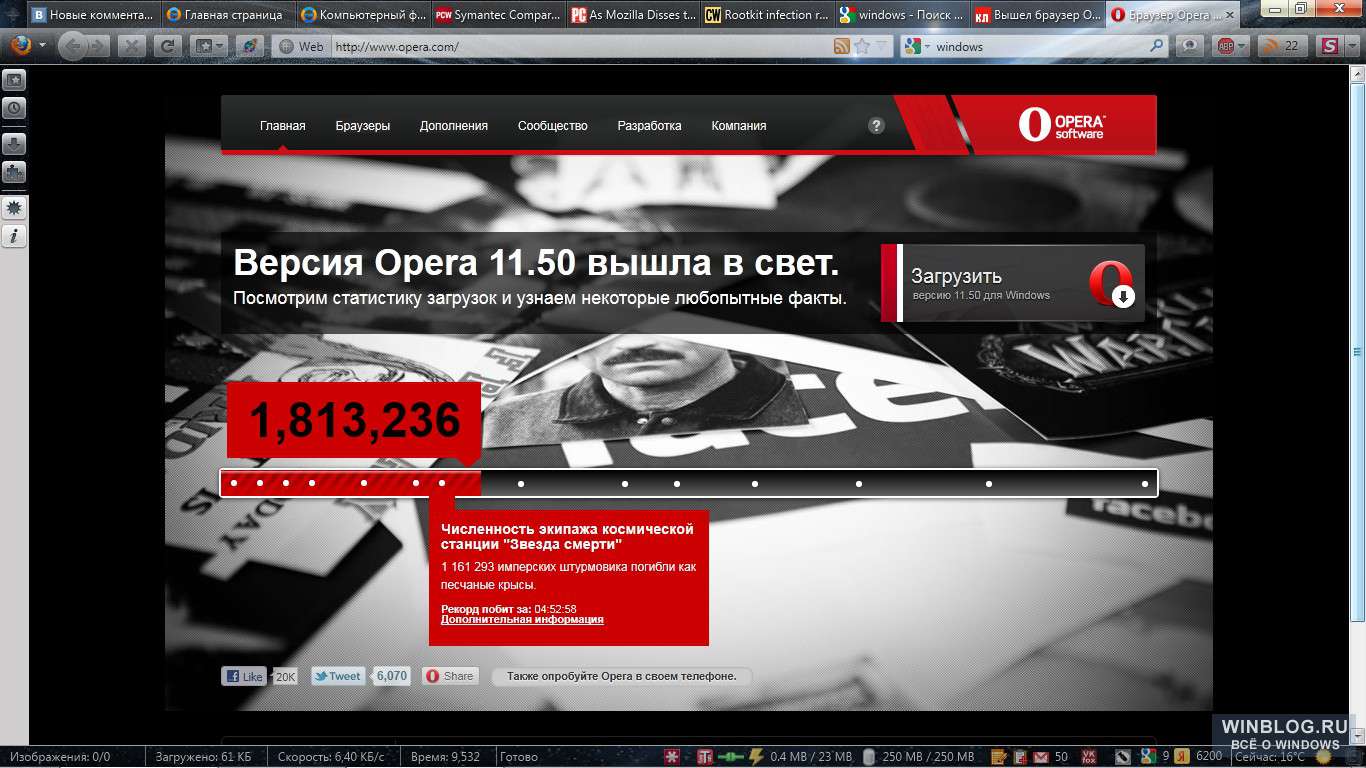Click the Adblock Plus ABP icon
This screenshot has width=1366, height=768.
tap(1224, 46)
